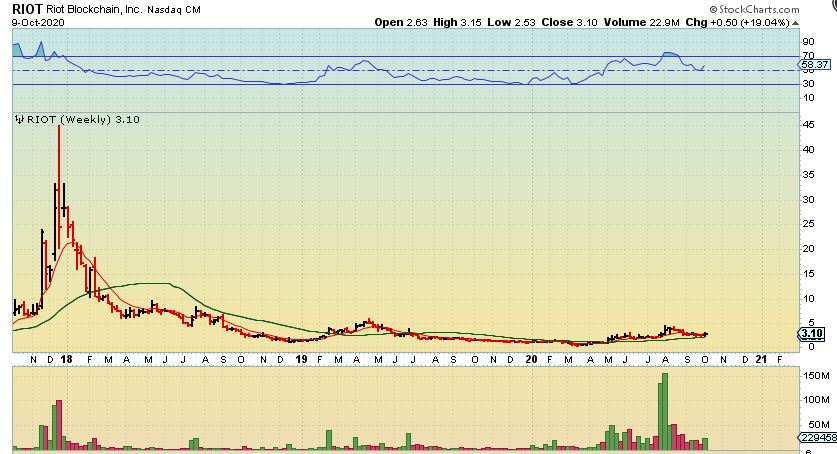Click the 100M label on the volume axis

point(816,400)
